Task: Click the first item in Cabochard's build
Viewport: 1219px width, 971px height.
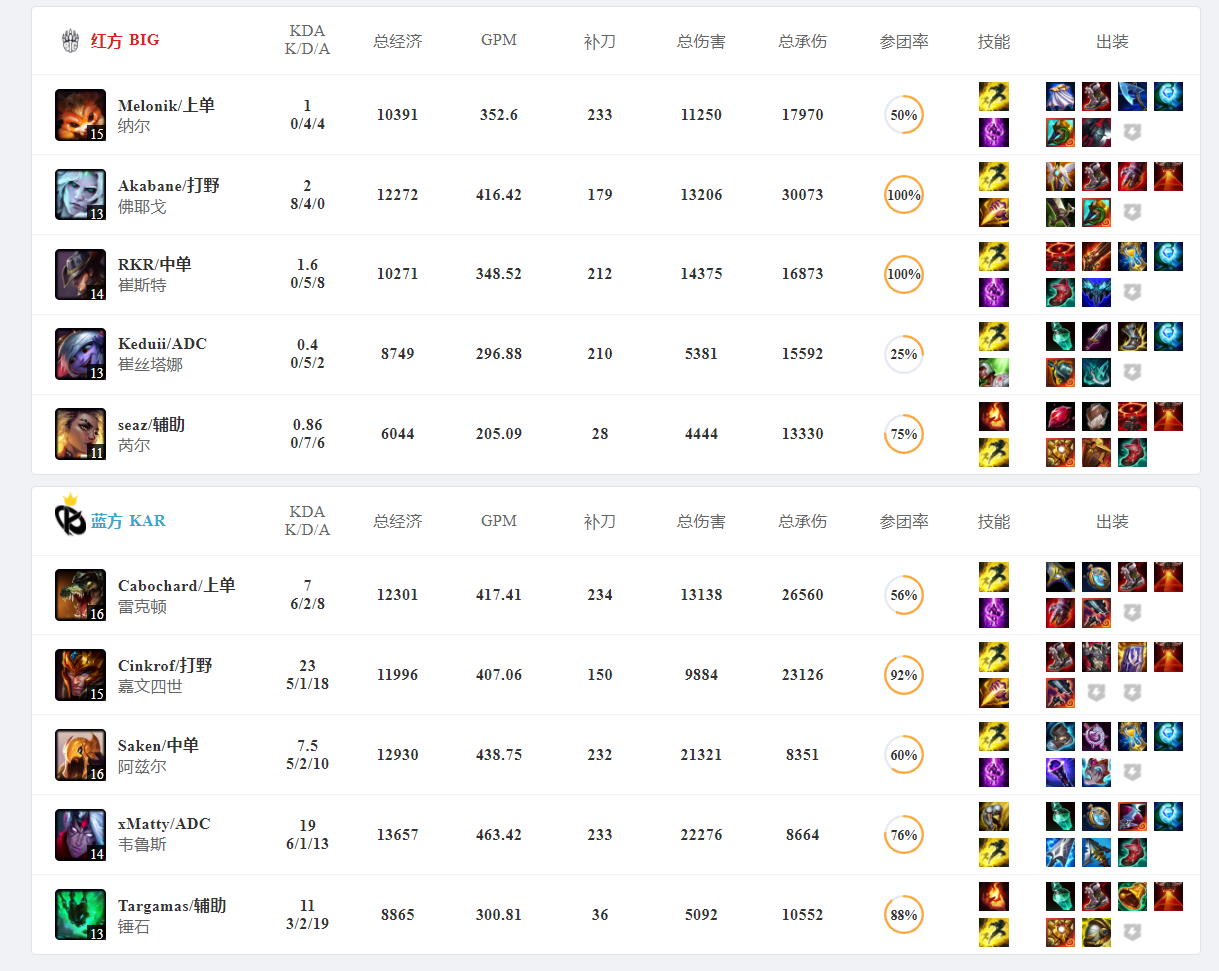Action: 1060,577
